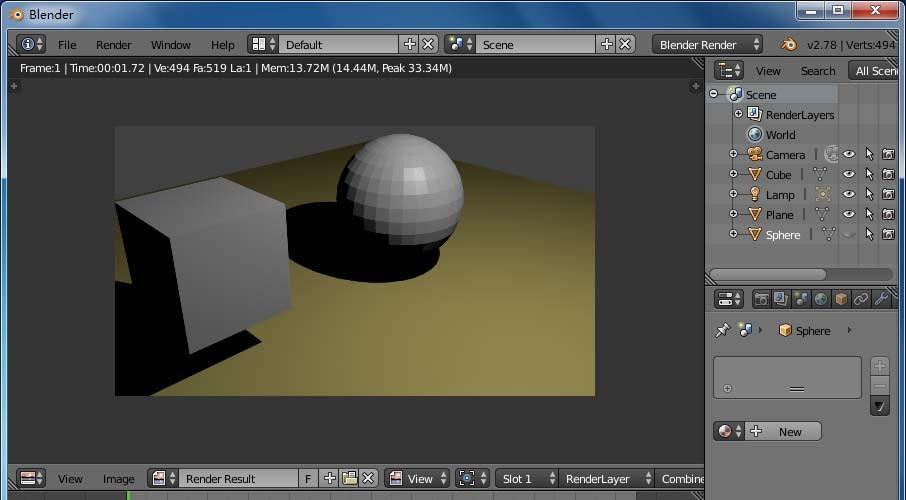Add a new screen layout

(x=410, y=45)
